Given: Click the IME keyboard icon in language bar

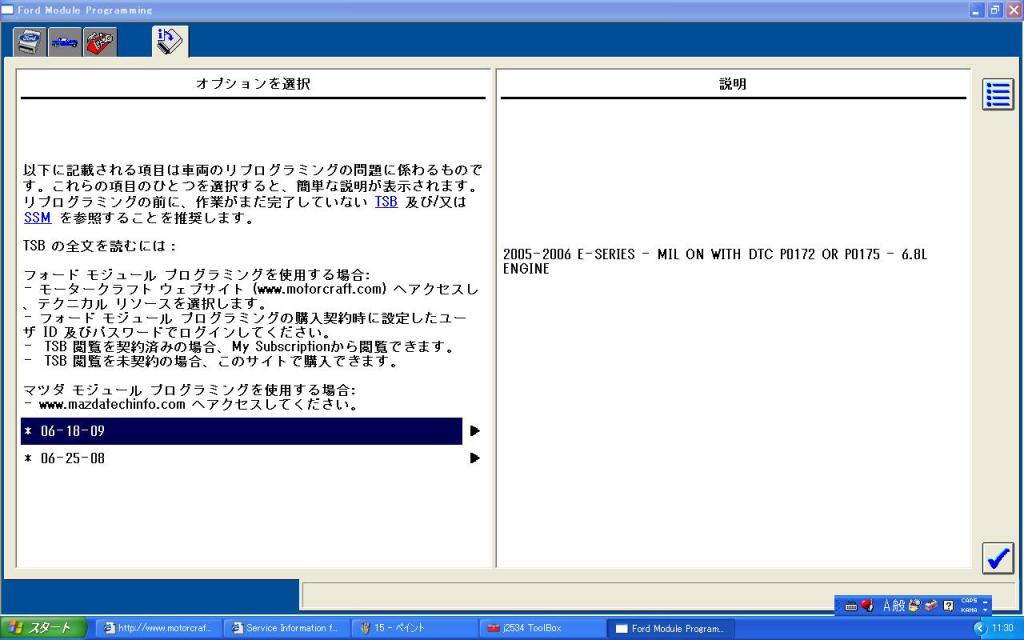Looking at the screenshot, I should (x=850, y=606).
